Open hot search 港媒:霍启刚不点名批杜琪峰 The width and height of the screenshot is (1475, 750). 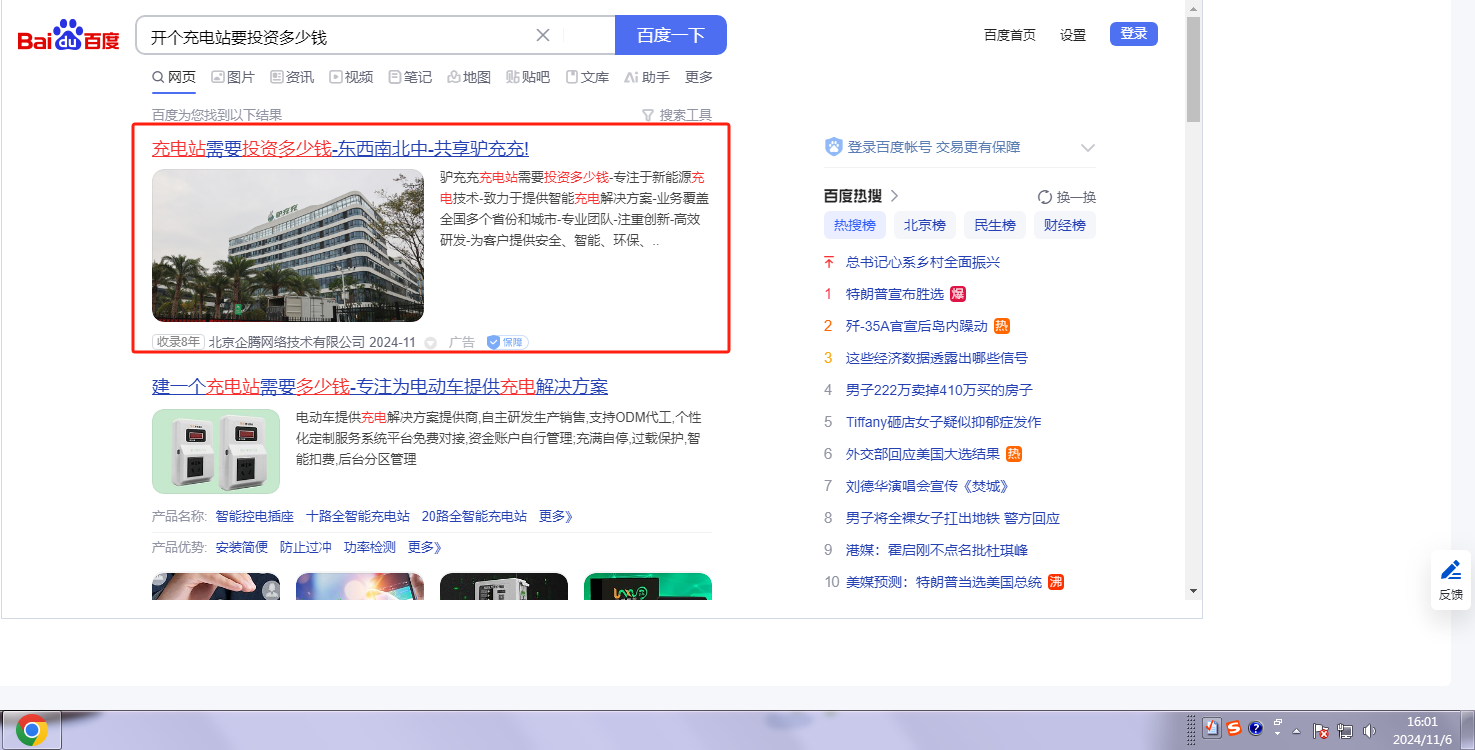(x=937, y=550)
